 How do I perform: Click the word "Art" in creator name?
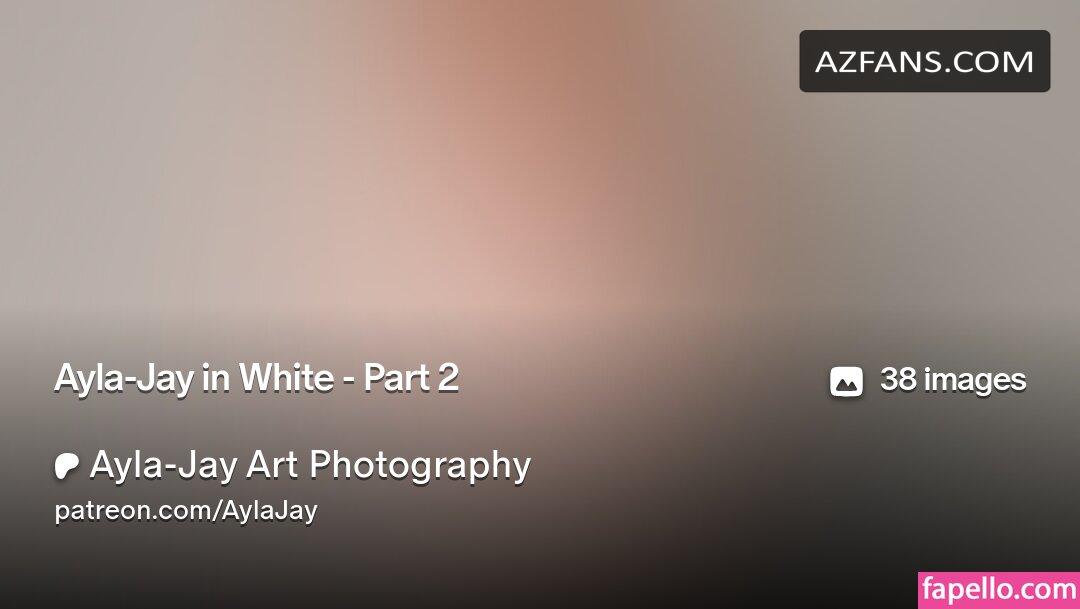pyautogui.click(x=273, y=465)
